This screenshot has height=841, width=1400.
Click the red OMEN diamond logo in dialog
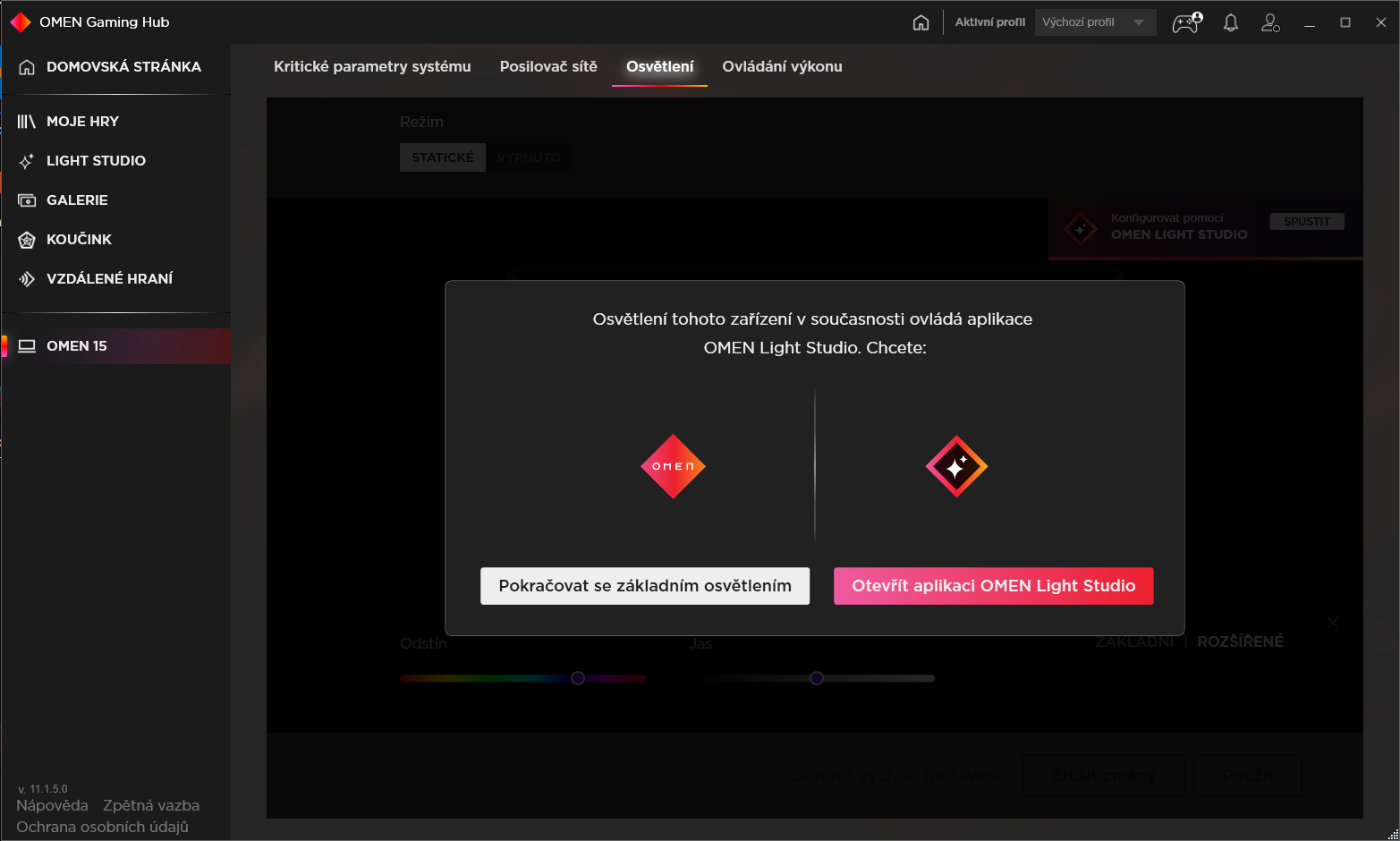(x=674, y=466)
